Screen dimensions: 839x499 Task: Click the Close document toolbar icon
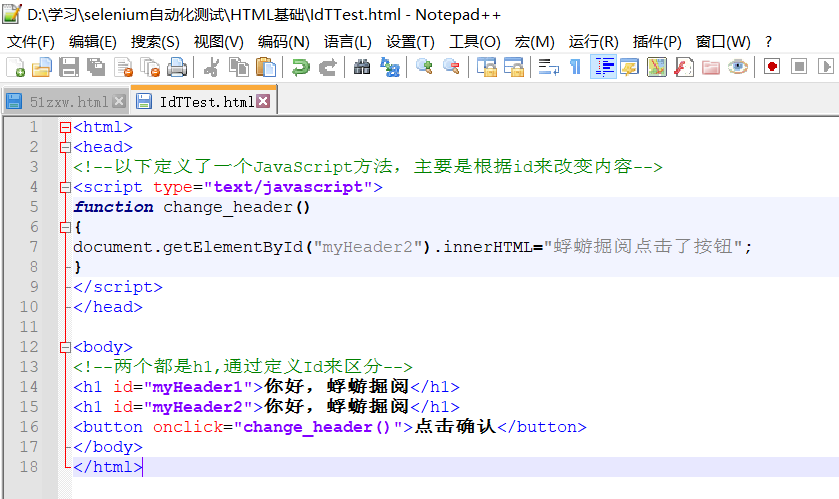tap(124, 67)
